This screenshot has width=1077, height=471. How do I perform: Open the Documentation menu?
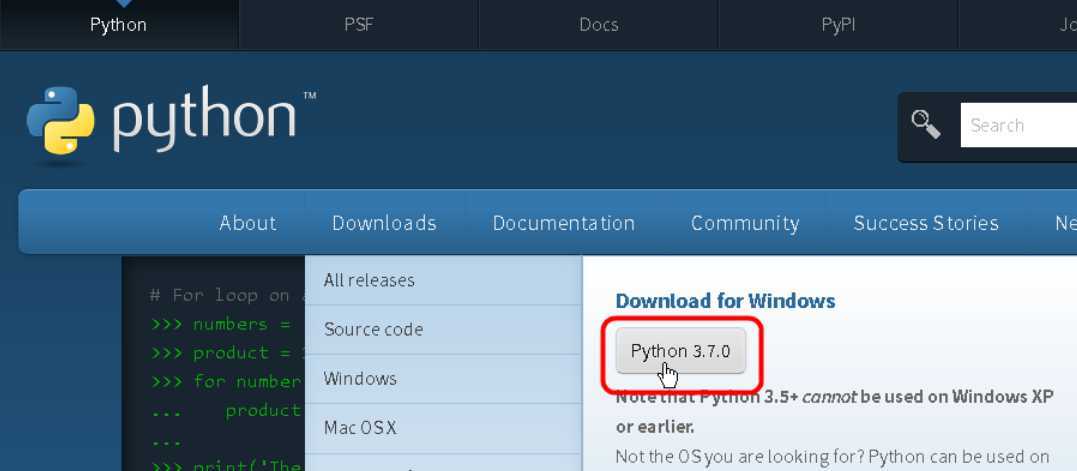(x=563, y=222)
